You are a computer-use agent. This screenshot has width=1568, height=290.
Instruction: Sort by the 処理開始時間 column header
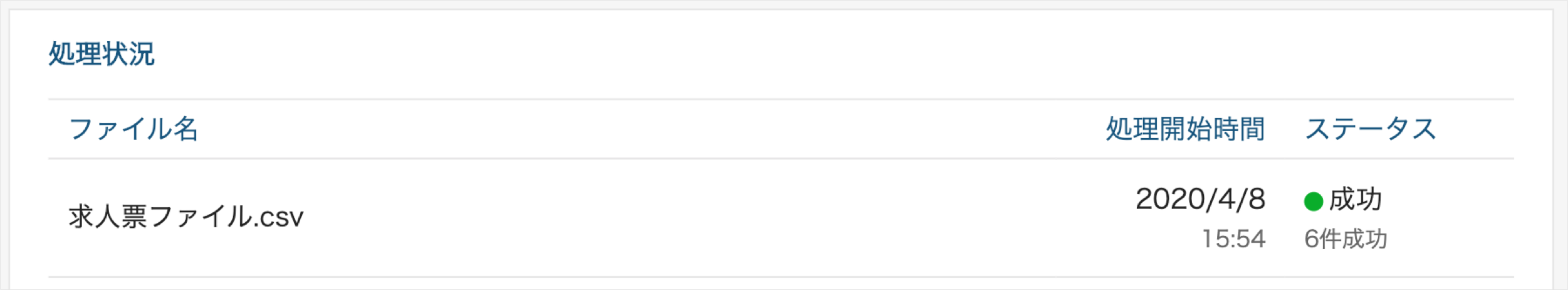(x=1184, y=129)
